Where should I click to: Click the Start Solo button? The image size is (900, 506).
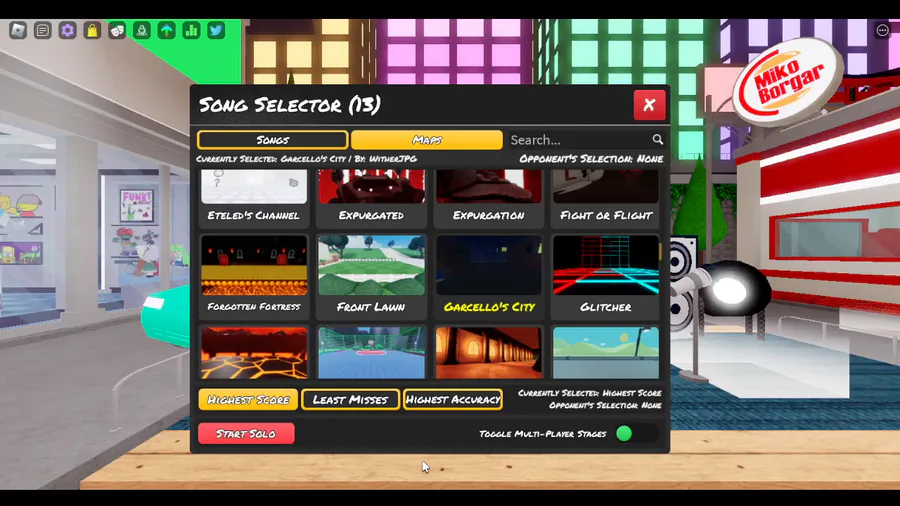click(246, 434)
